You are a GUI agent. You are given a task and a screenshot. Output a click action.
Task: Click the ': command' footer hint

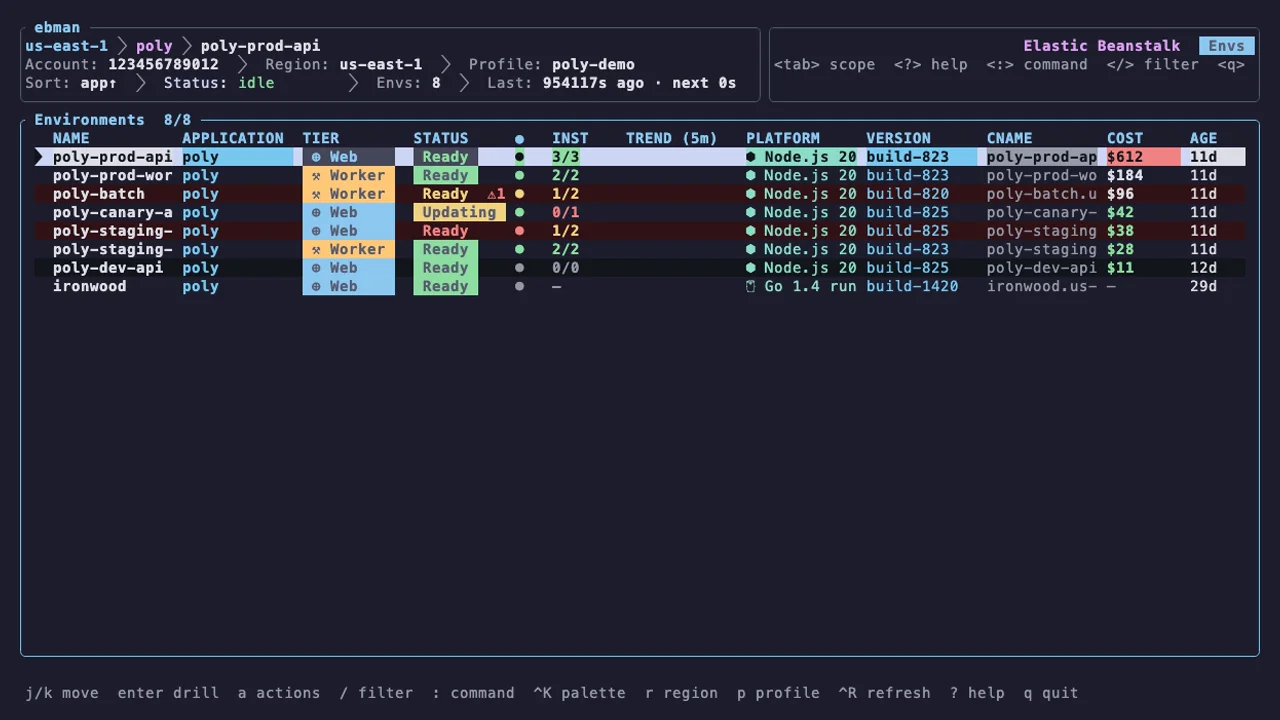(x=473, y=693)
